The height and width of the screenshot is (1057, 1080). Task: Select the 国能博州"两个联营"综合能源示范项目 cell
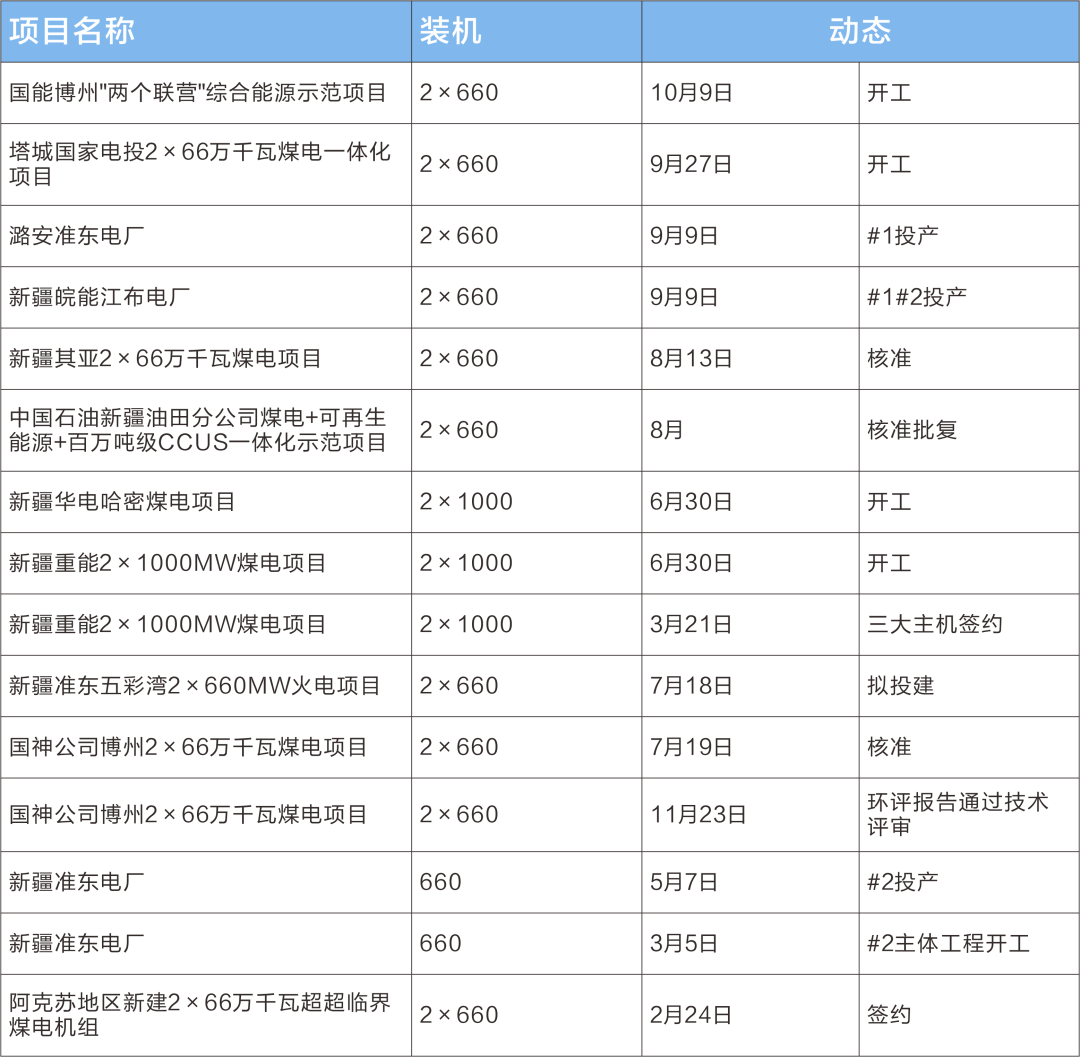(206, 93)
